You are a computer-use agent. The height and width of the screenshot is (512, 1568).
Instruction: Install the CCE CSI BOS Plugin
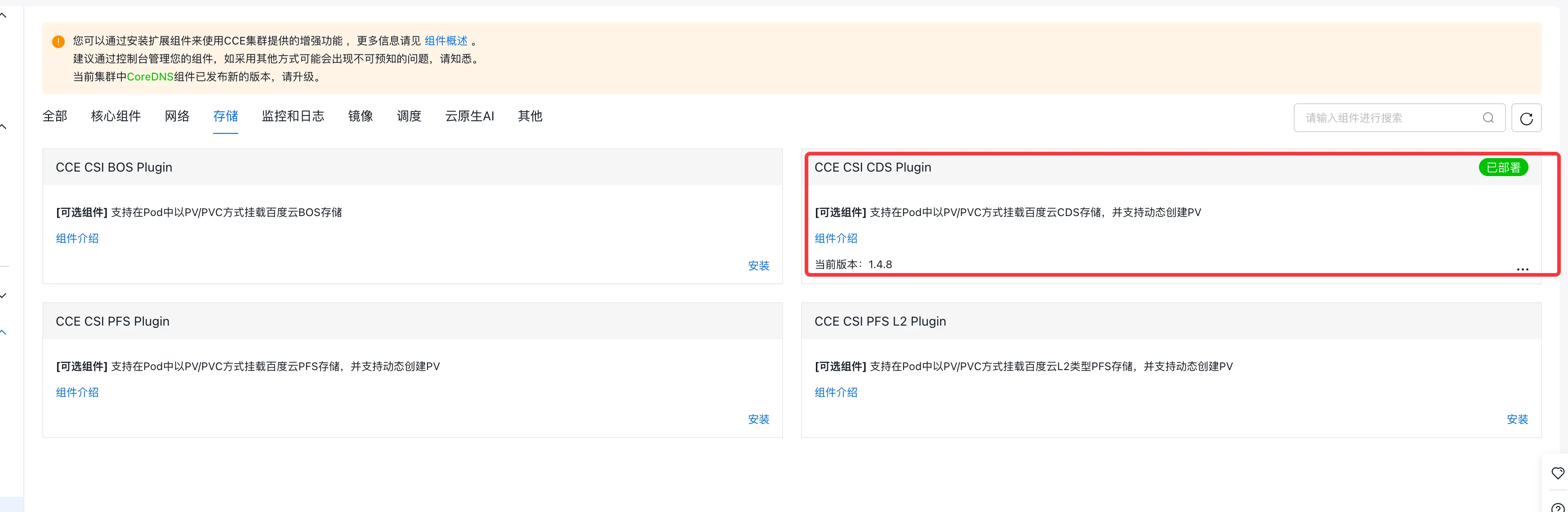click(758, 266)
